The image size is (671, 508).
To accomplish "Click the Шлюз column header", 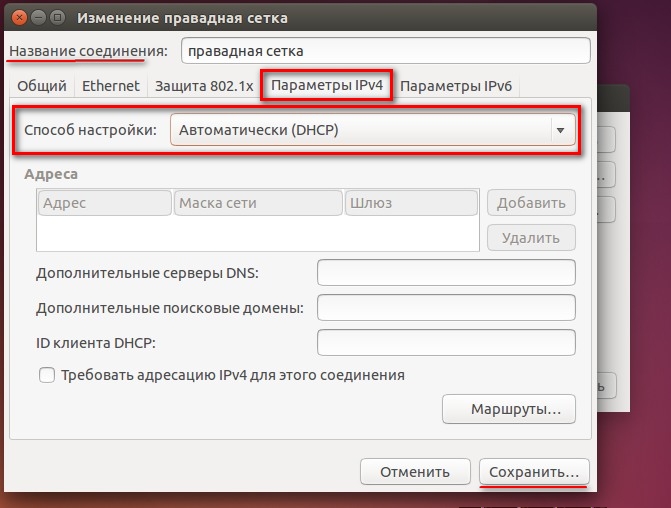I will click(411, 203).
